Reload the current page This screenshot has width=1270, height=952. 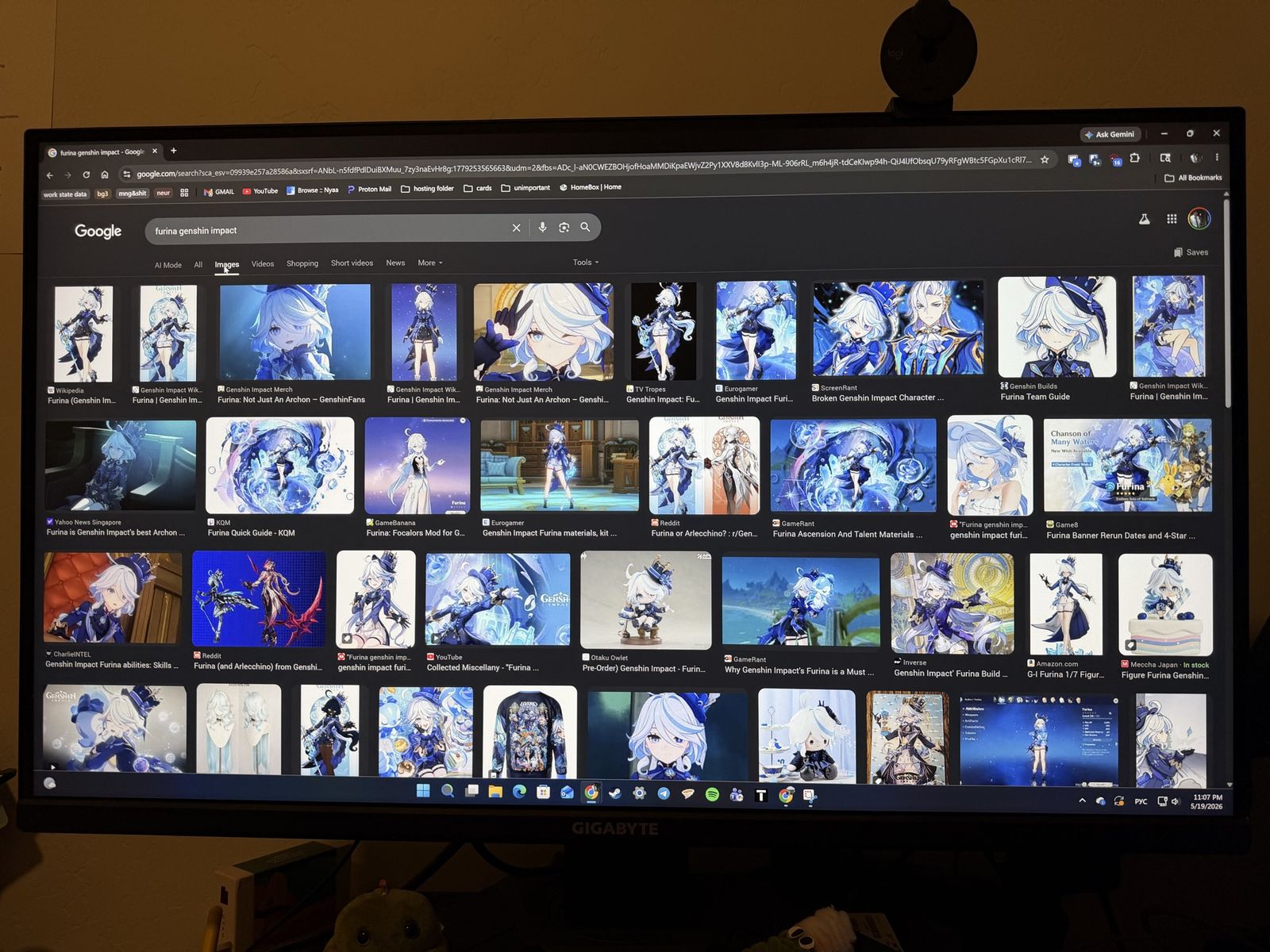pyautogui.click(x=87, y=175)
